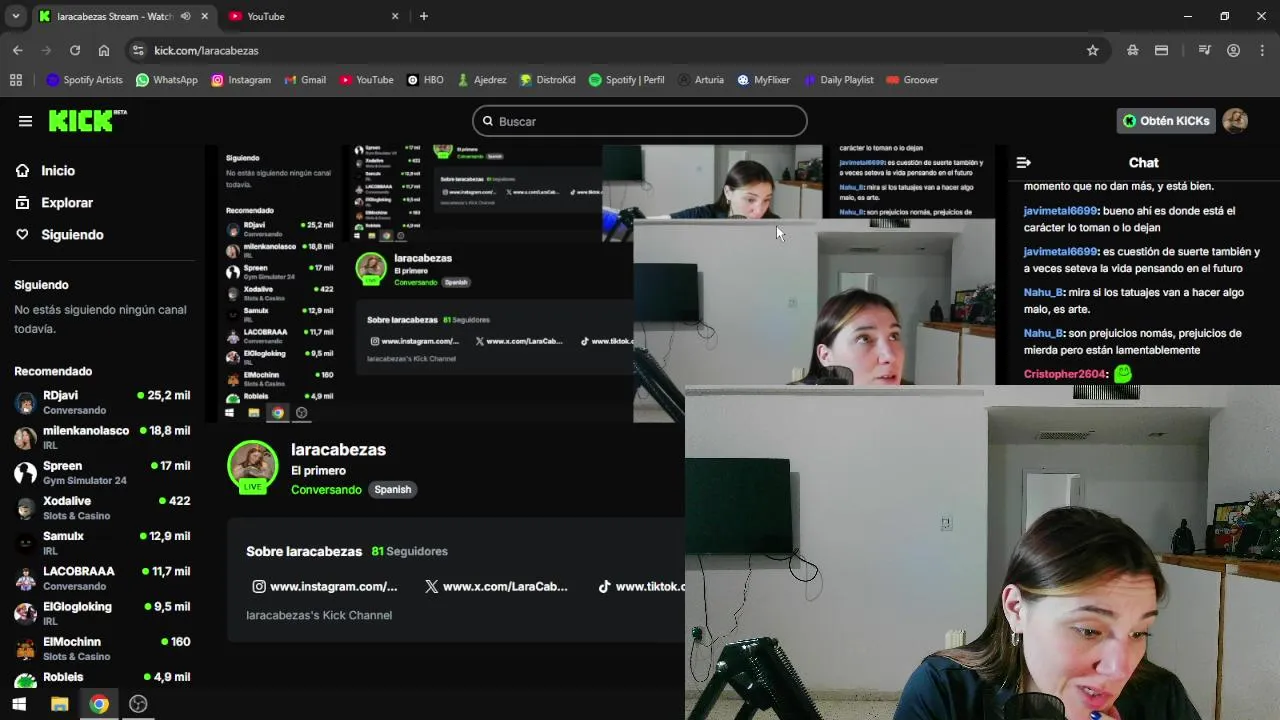The width and height of the screenshot is (1280, 720).
Task: Open Xodalive channel avatar
Action: pos(25,508)
